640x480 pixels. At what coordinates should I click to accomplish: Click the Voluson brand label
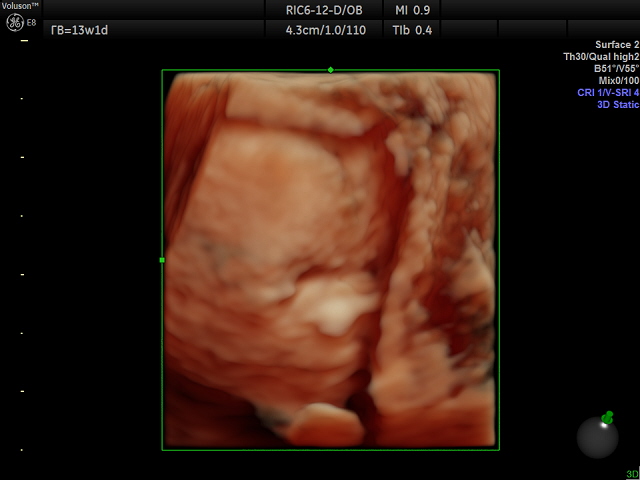(20, 5)
